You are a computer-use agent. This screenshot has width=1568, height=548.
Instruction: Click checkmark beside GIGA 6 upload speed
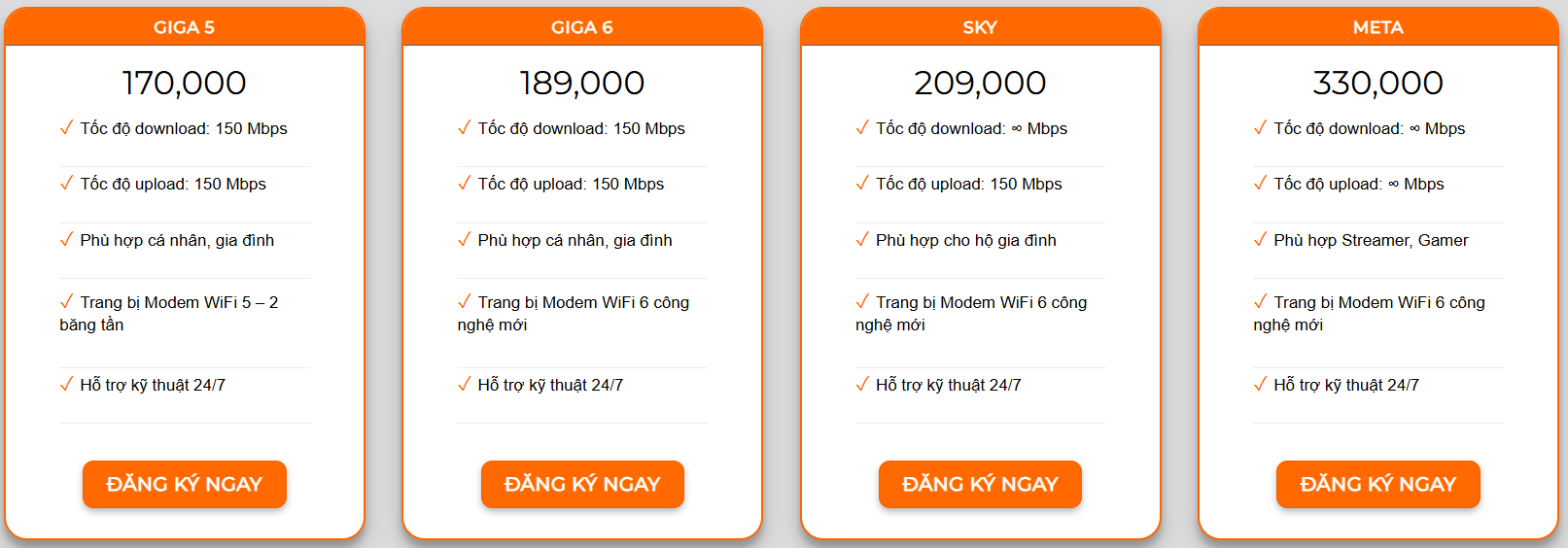click(x=464, y=183)
